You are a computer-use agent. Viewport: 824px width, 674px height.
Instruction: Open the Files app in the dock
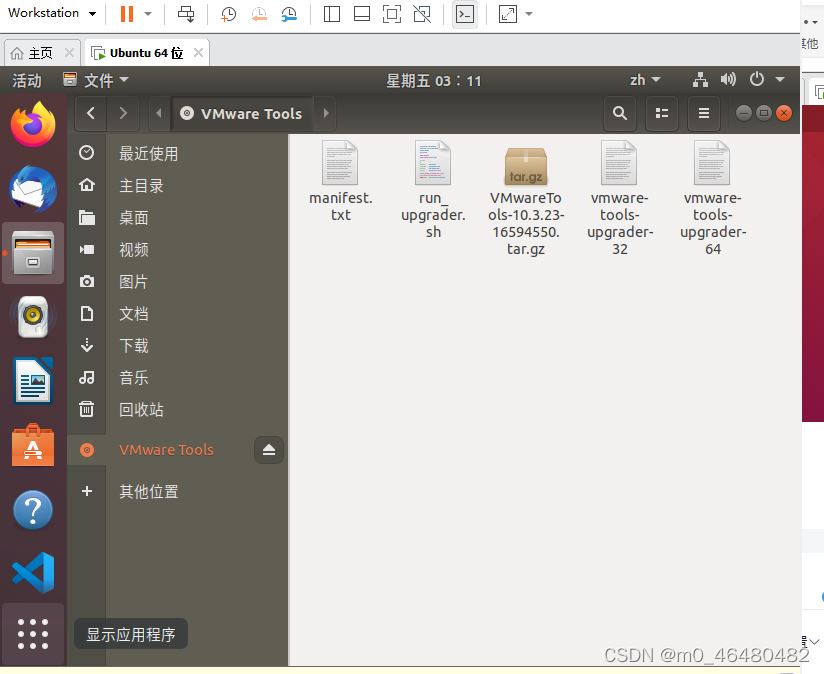tap(33, 253)
